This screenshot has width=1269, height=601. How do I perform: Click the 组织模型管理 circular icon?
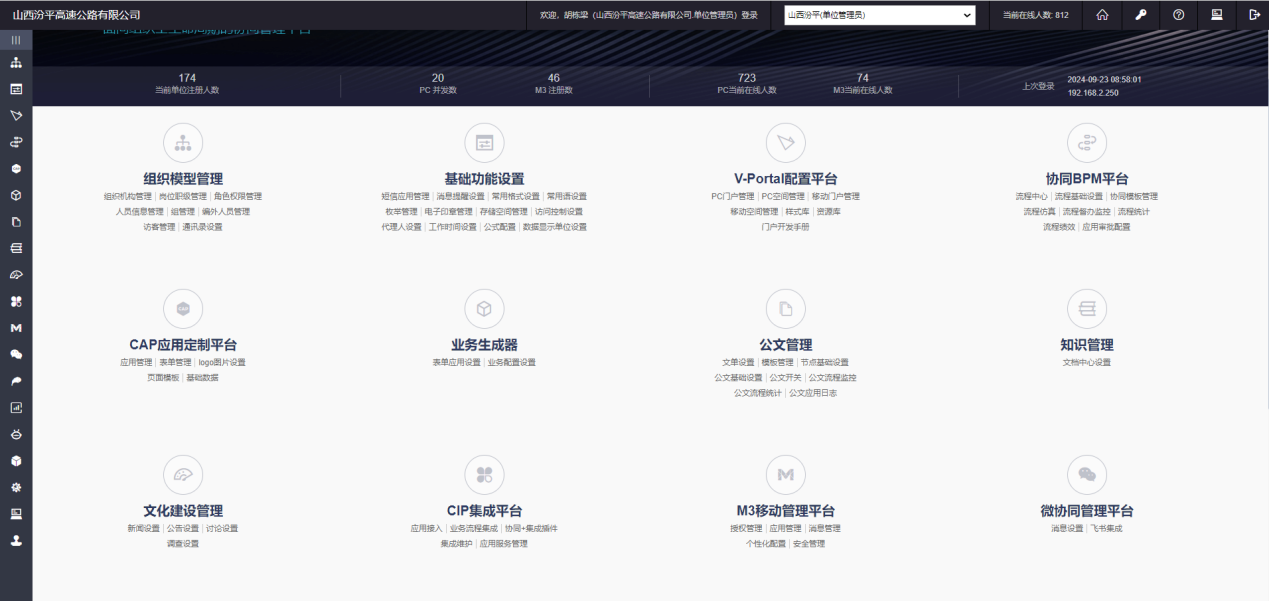point(183,143)
